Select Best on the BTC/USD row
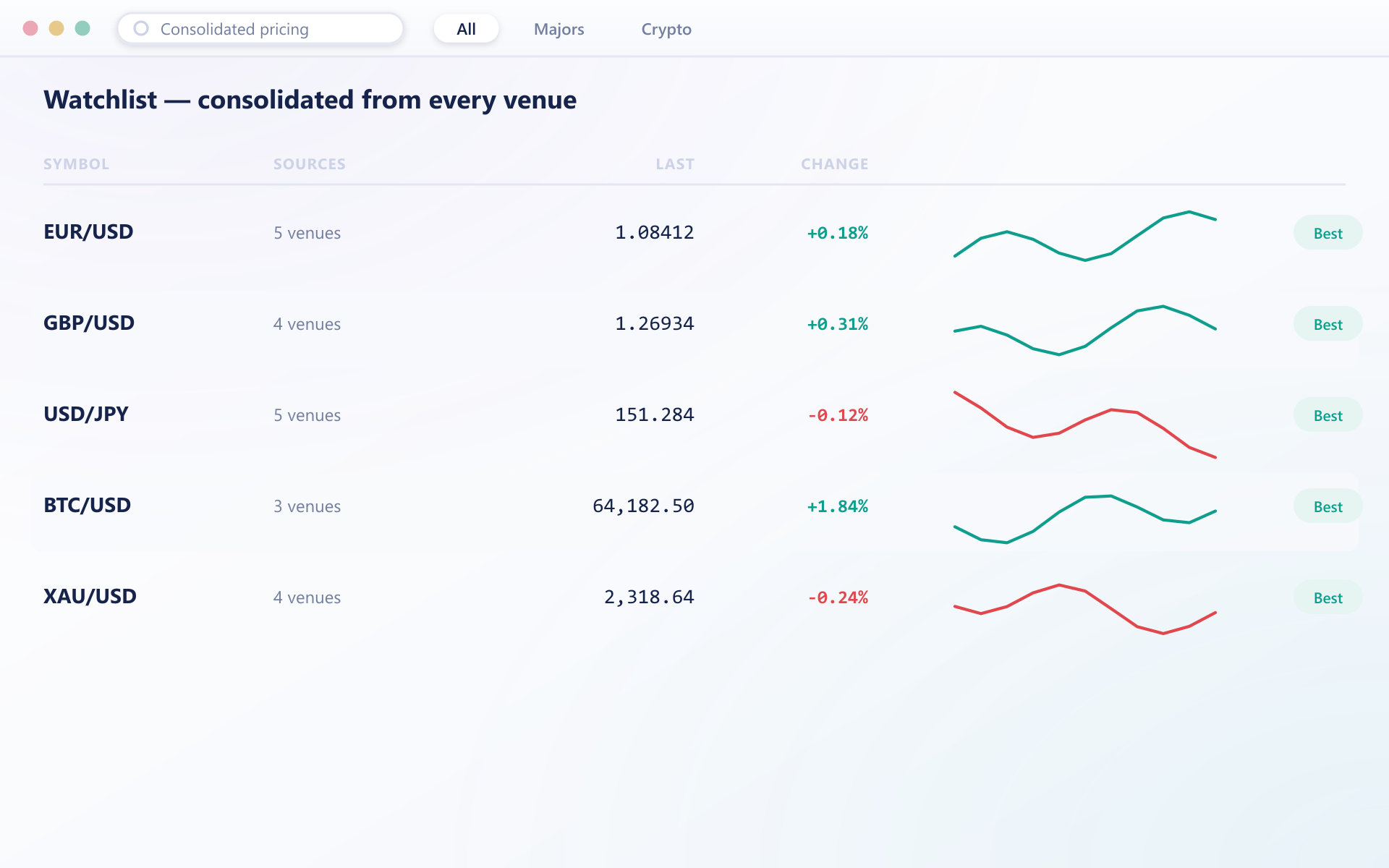Screen dimensions: 1389x868 click(x=1328, y=506)
